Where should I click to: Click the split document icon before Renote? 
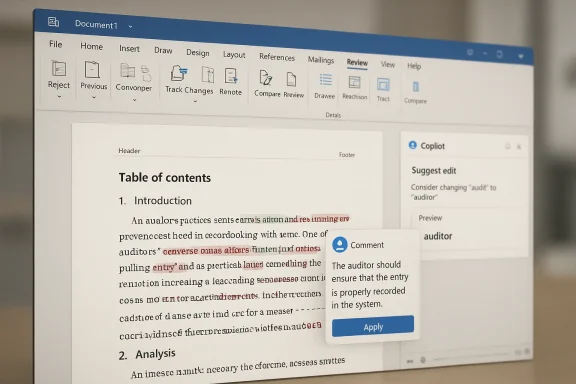pyautogui.click(x=208, y=75)
